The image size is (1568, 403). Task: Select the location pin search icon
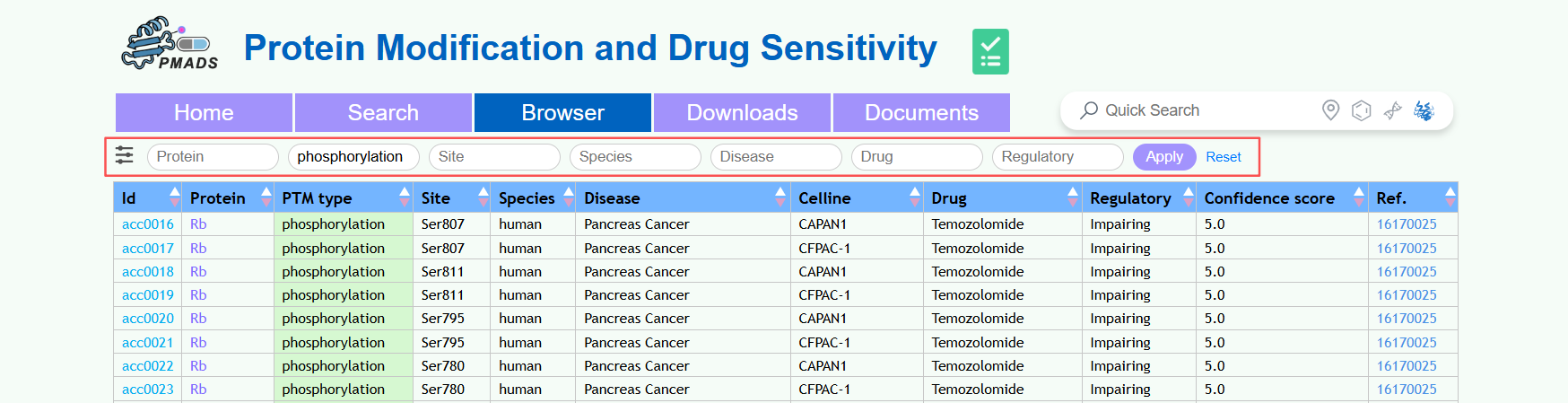[x=1330, y=110]
